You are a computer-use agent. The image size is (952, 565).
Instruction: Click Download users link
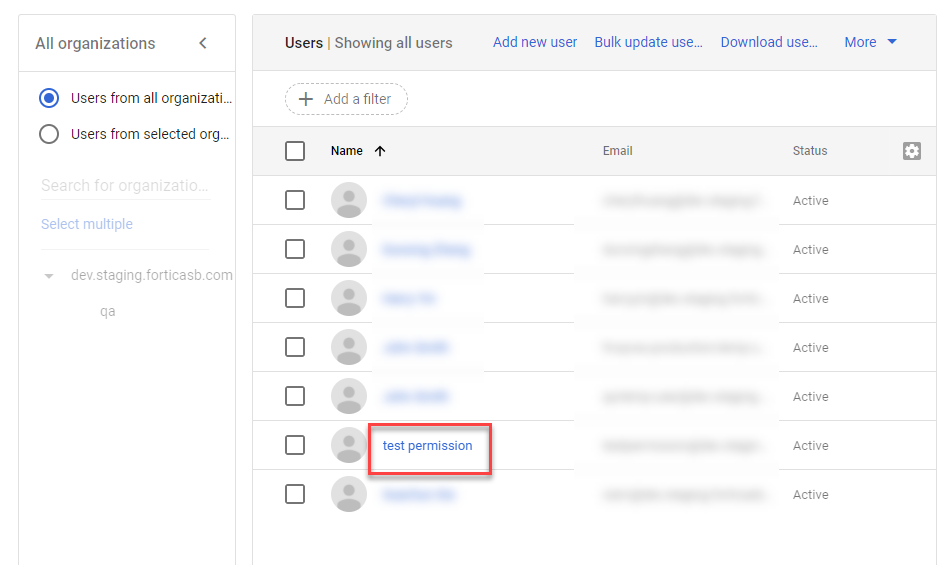click(x=769, y=42)
